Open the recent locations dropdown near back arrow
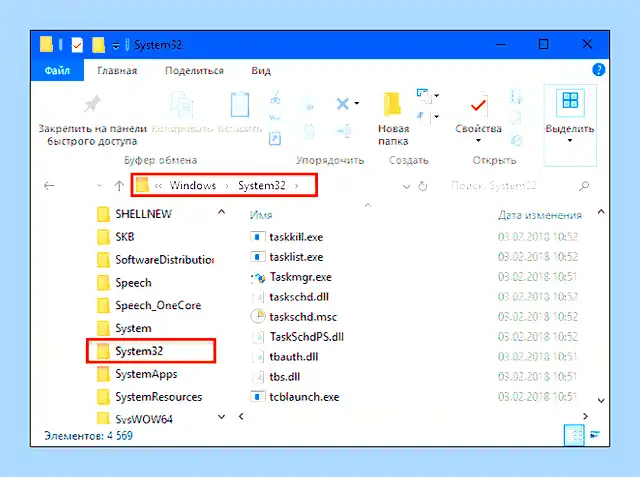 coord(99,186)
